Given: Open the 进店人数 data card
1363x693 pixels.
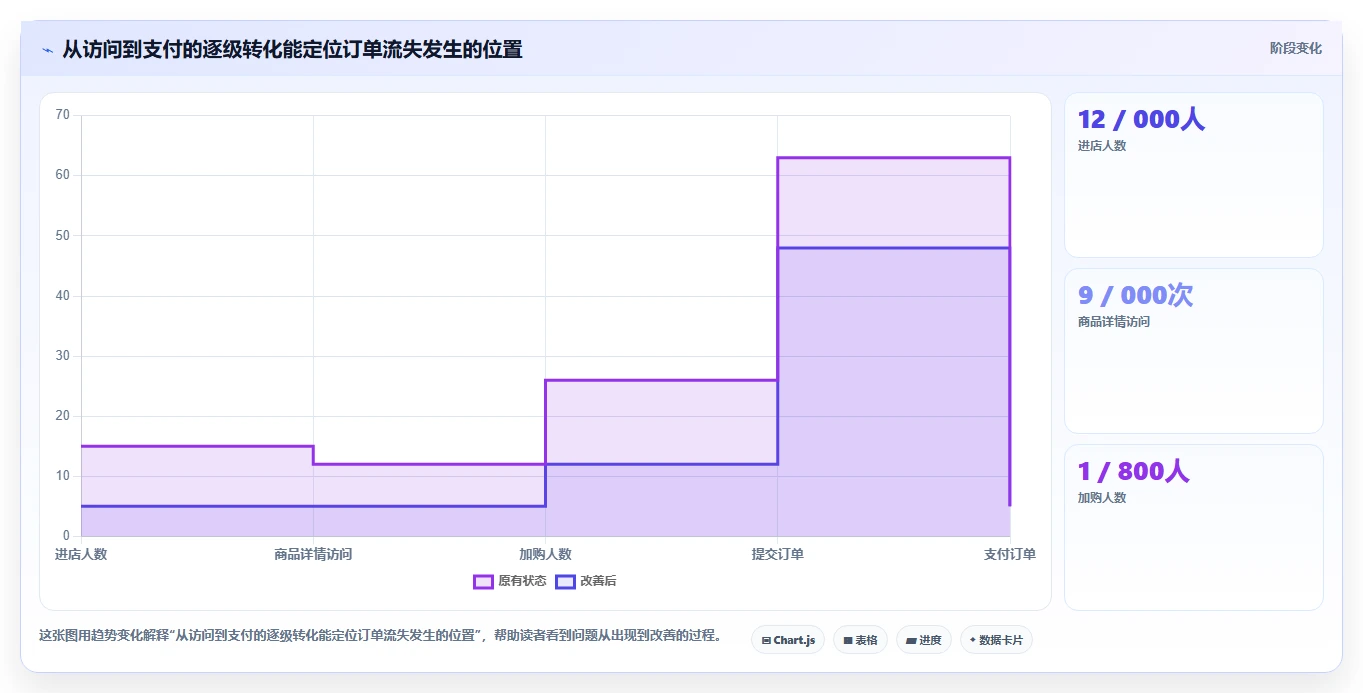Looking at the screenshot, I should tap(1194, 175).
